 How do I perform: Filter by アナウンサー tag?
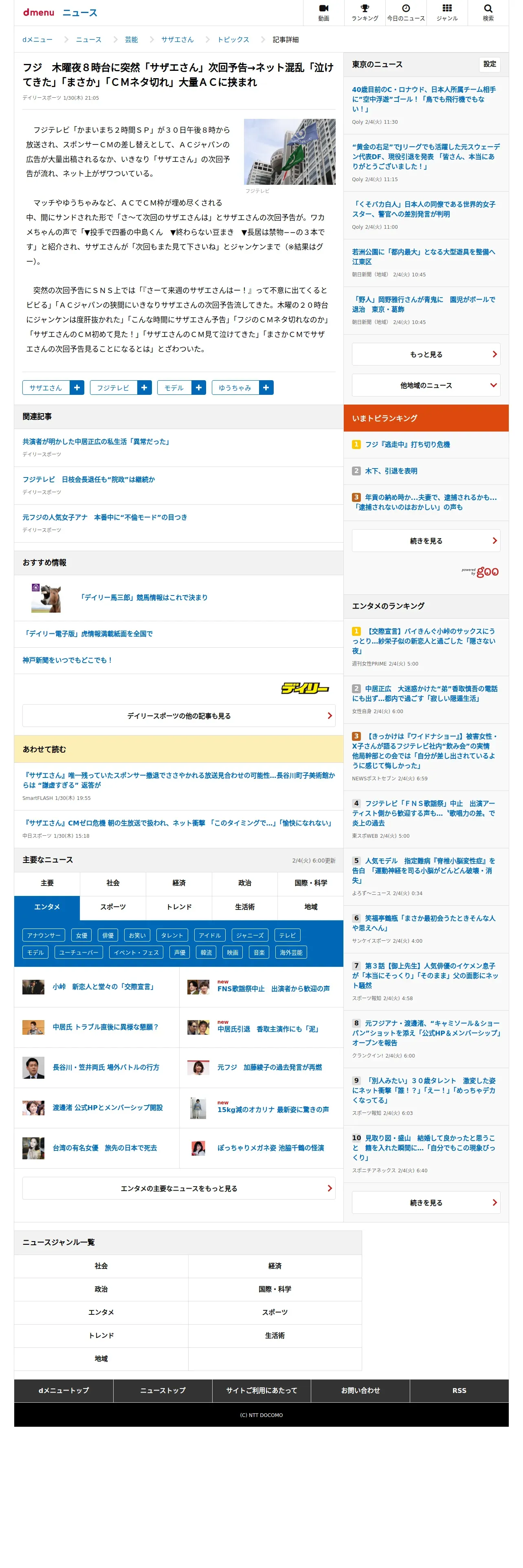[x=44, y=935]
